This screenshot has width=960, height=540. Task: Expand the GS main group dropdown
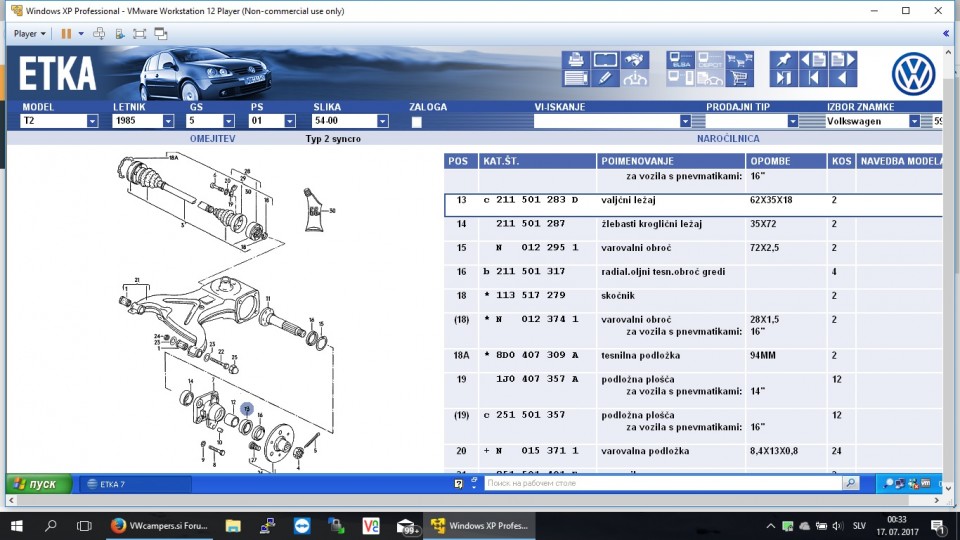(x=228, y=121)
